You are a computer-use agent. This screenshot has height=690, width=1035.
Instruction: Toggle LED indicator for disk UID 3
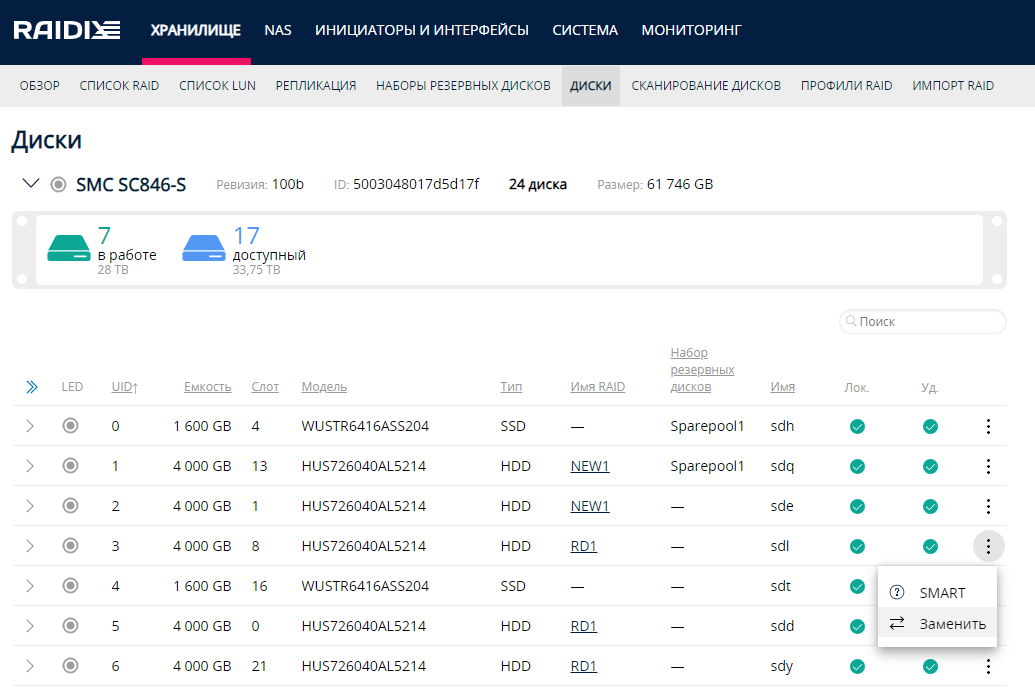70,546
